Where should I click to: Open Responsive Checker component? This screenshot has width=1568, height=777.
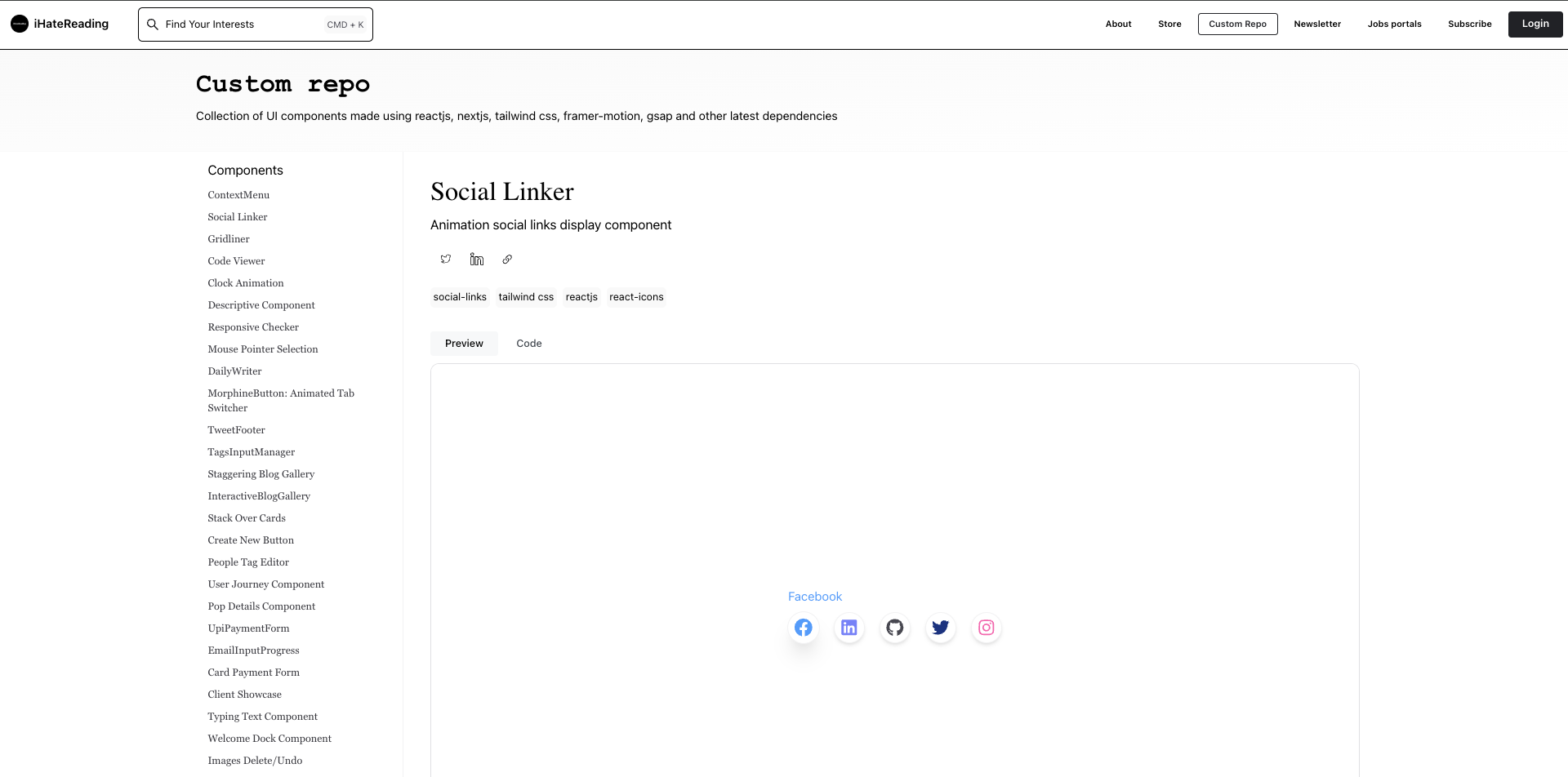(x=253, y=327)
